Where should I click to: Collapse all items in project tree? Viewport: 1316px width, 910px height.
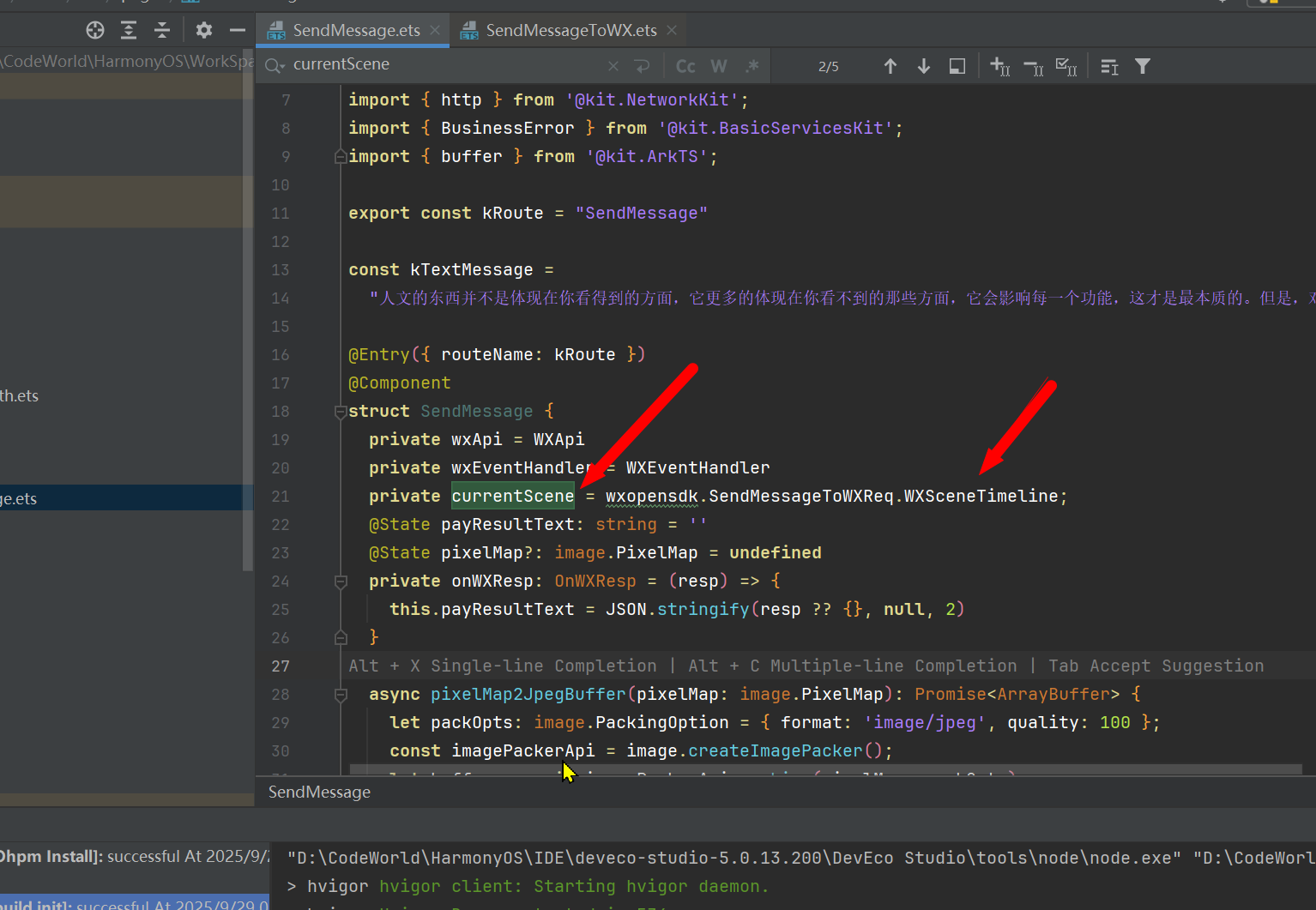pyautogui.click(x=162, y=31)
